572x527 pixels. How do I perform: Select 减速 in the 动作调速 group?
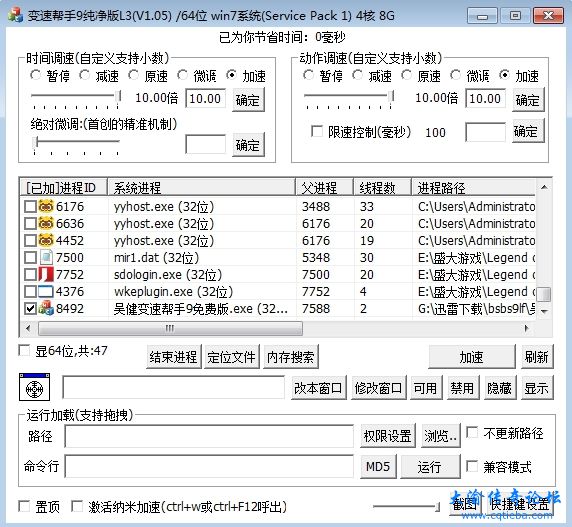point(358,75)
